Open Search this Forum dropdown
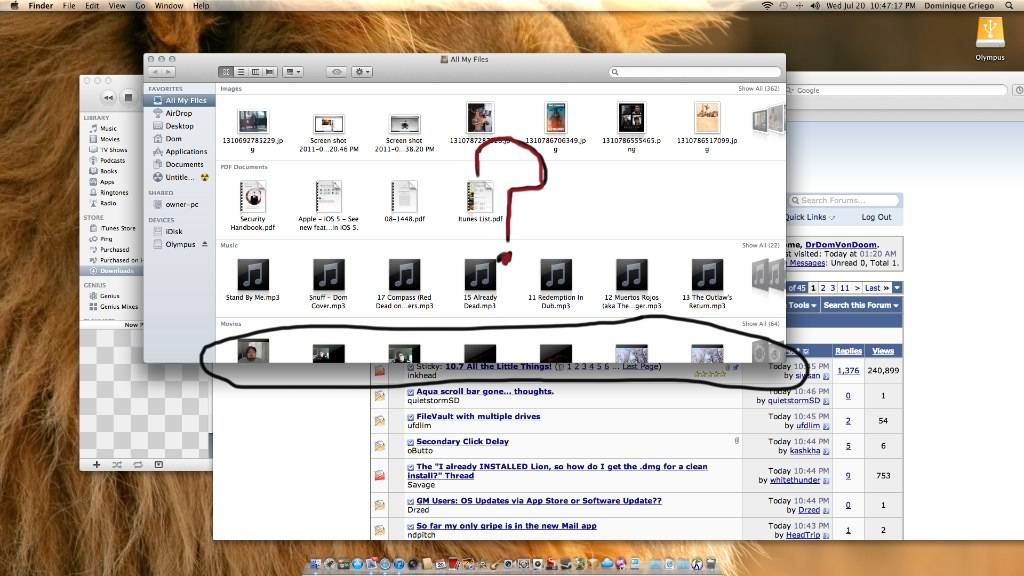The width and height of the screenshot is (1024, 576). [861, 305]
